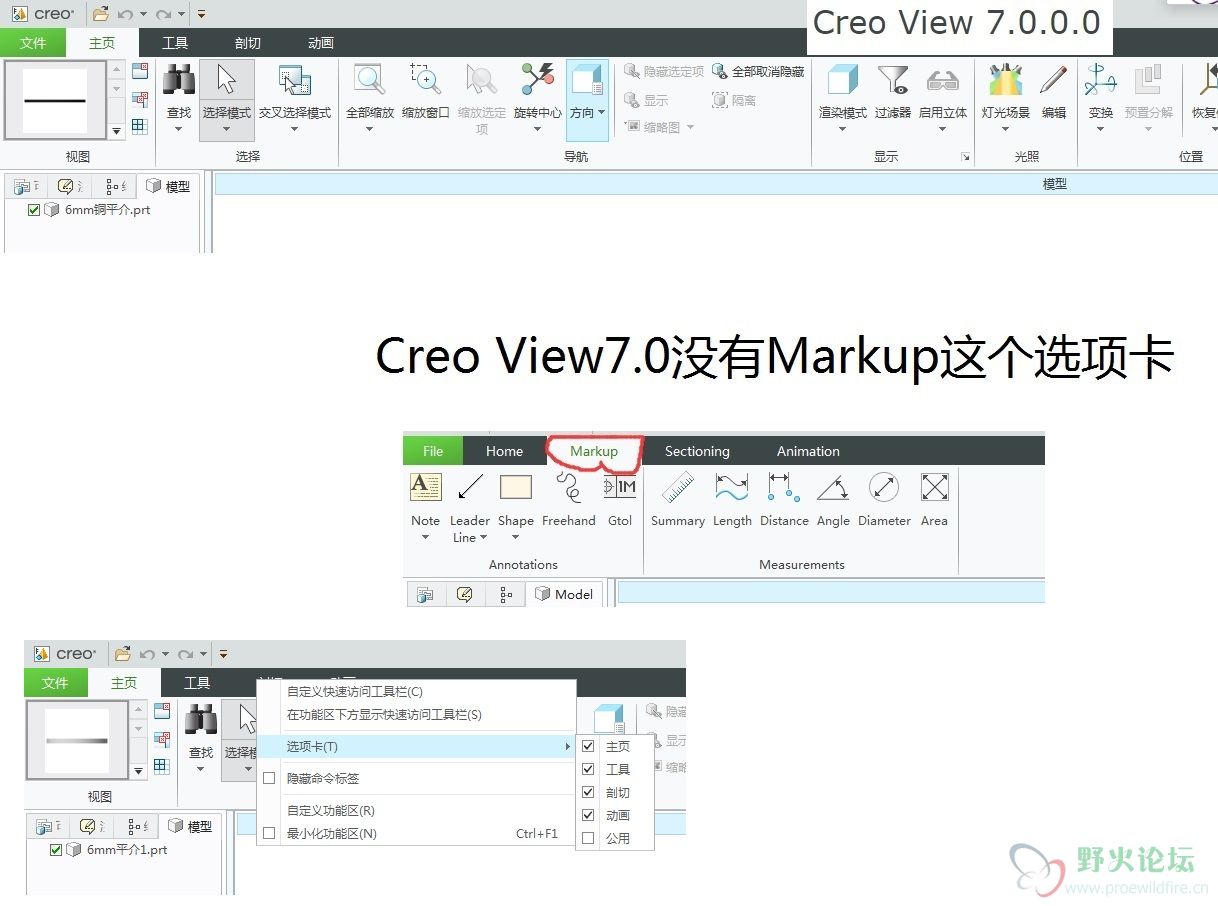Click the green File tab in English ribbon
The width and height of the screenshot is (1218, 906).
tap(433, 451)
